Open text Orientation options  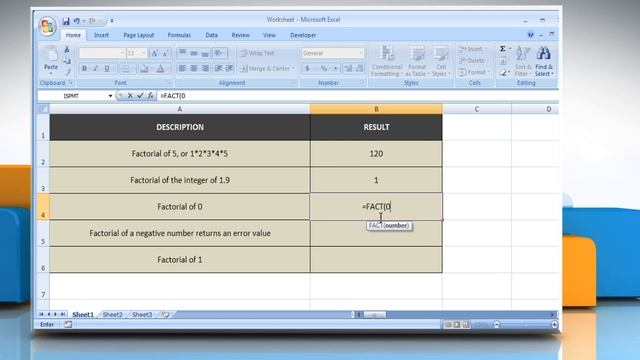(x=220, y=53)
